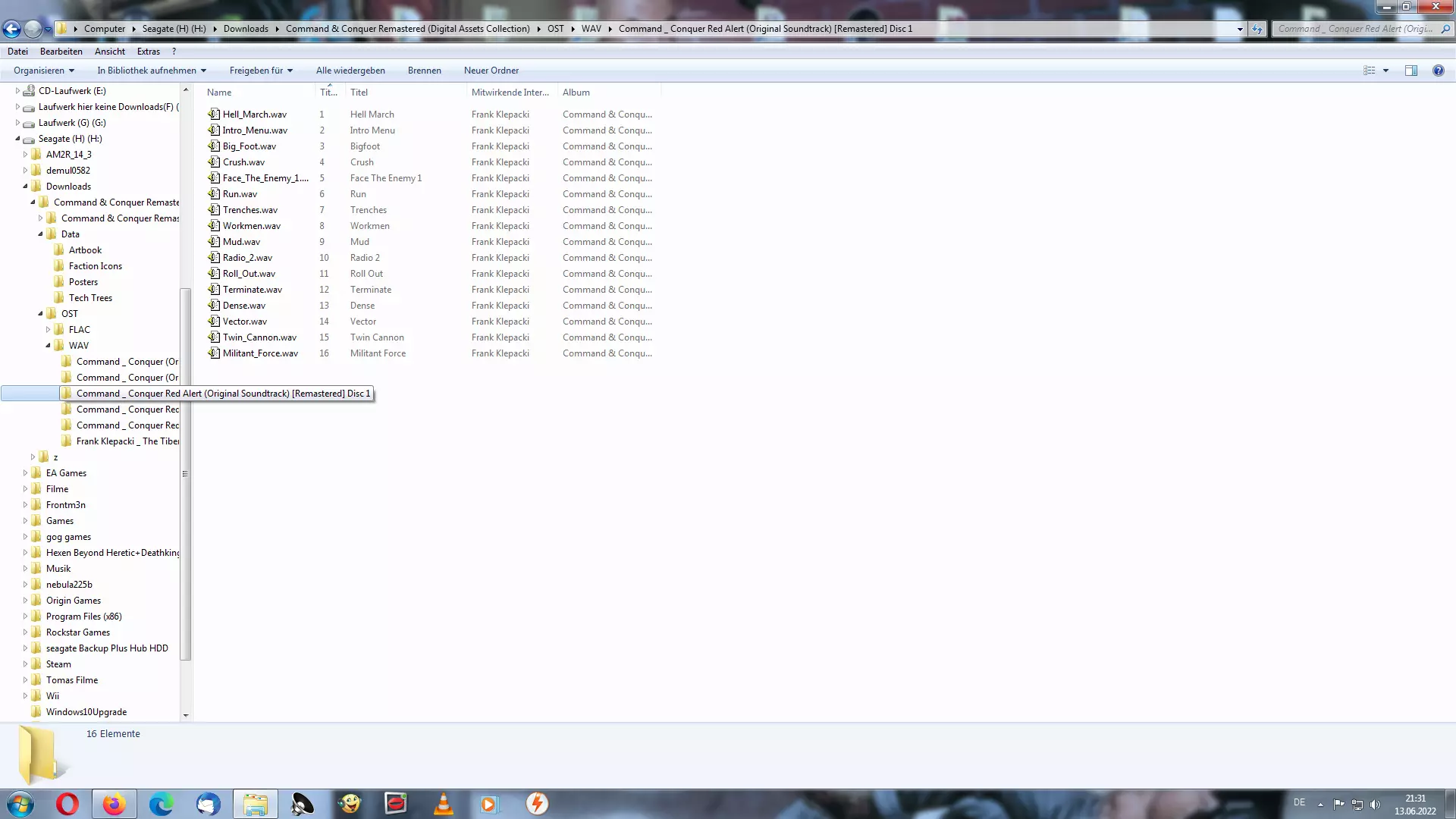This screenshot has height=819, width=1456.
Task: Open the recent locations dropdown arrow
Action: coord(48,30)
